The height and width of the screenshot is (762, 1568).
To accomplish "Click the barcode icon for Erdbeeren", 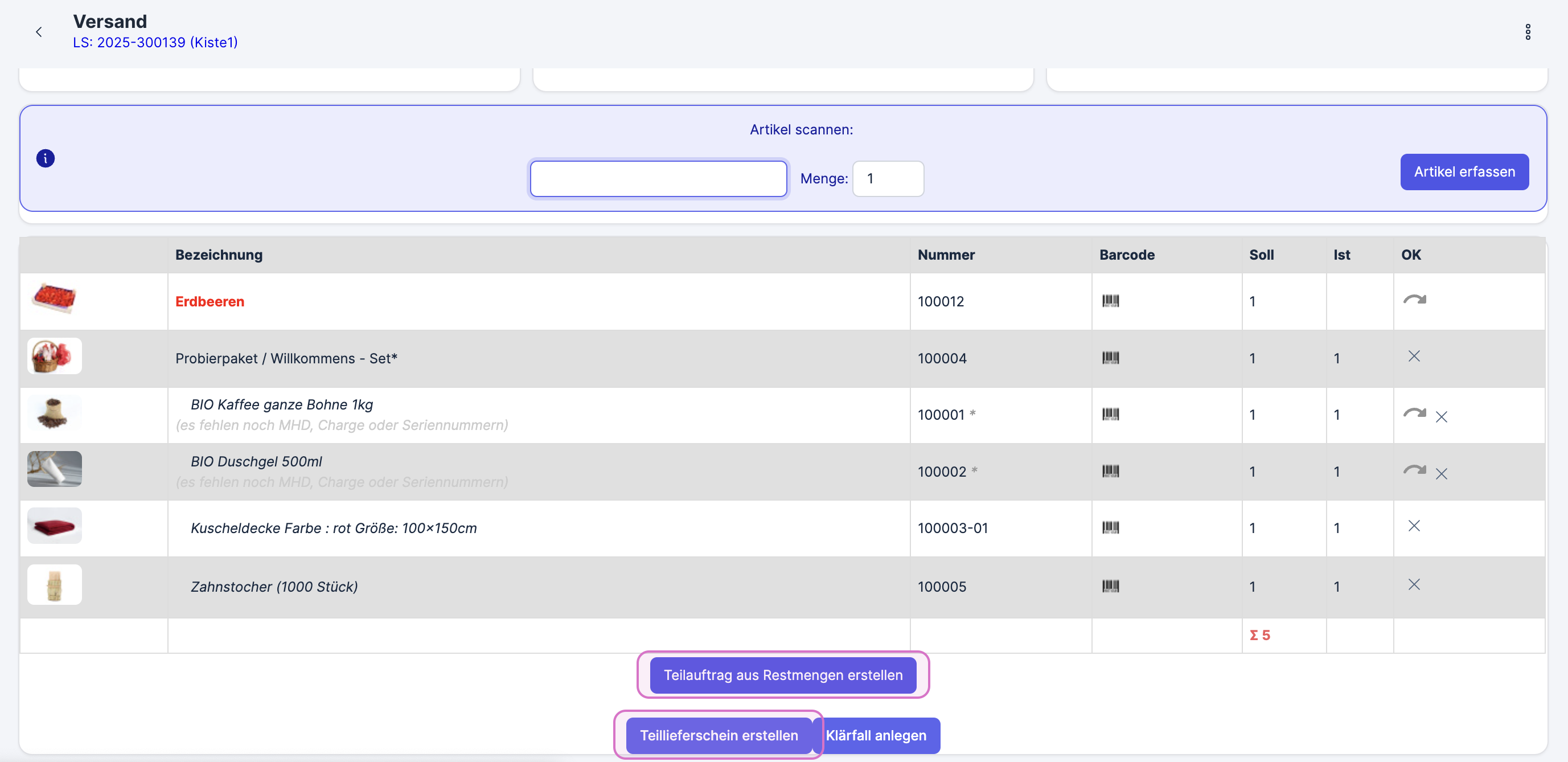I will point(1110,301).
